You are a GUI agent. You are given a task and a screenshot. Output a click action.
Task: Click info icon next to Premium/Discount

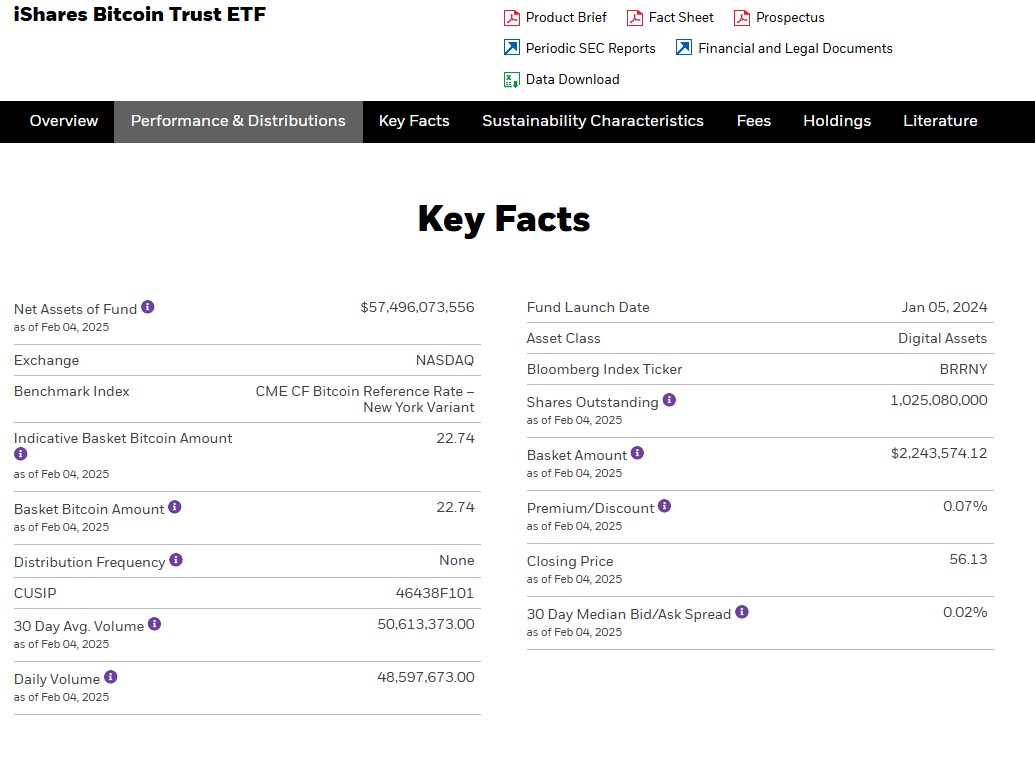tap(665, 506)
